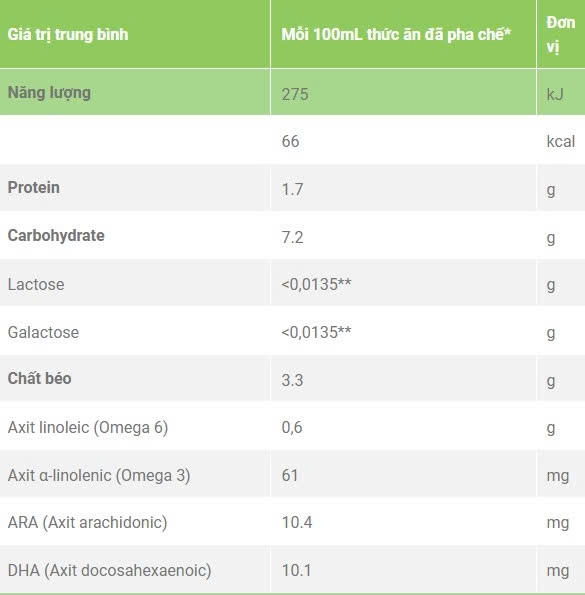Click the 'Protein' row label

pos(34,187)
